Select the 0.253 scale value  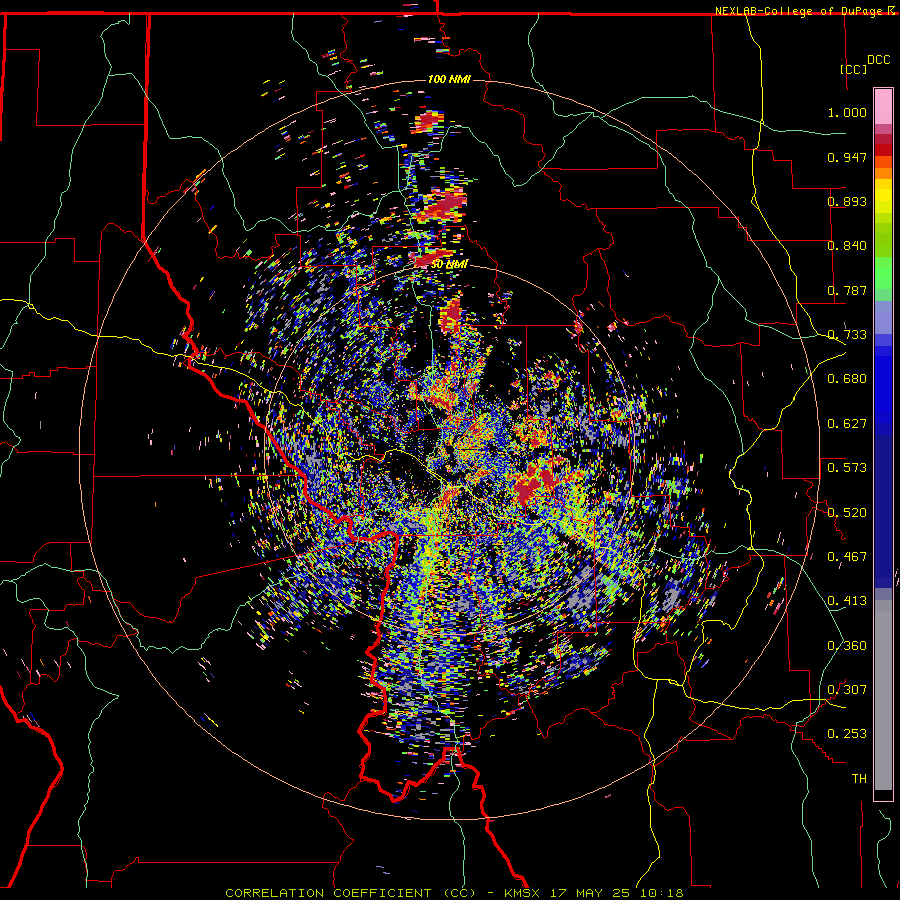pos(847,734)
